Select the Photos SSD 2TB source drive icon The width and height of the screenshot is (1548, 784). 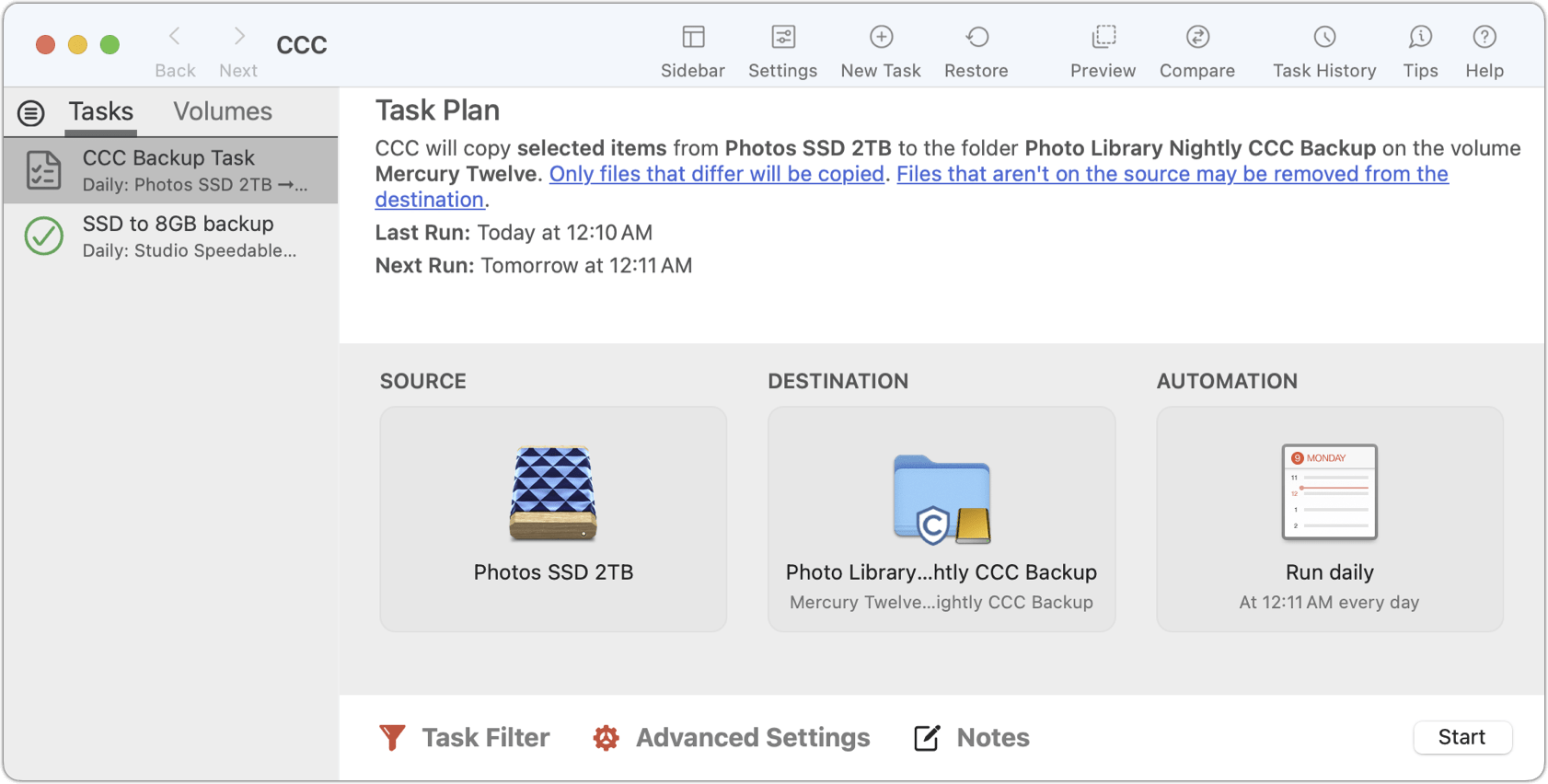(553, 493)
